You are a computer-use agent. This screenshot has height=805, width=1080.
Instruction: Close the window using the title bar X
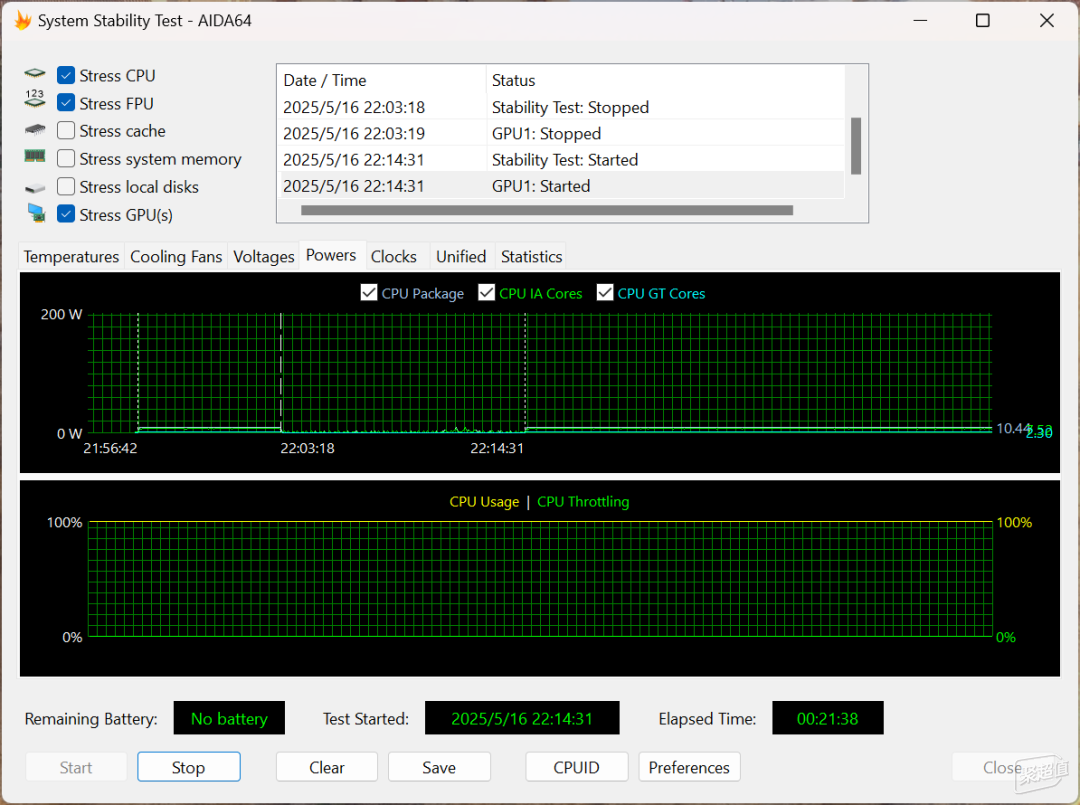coord(1047,21)
